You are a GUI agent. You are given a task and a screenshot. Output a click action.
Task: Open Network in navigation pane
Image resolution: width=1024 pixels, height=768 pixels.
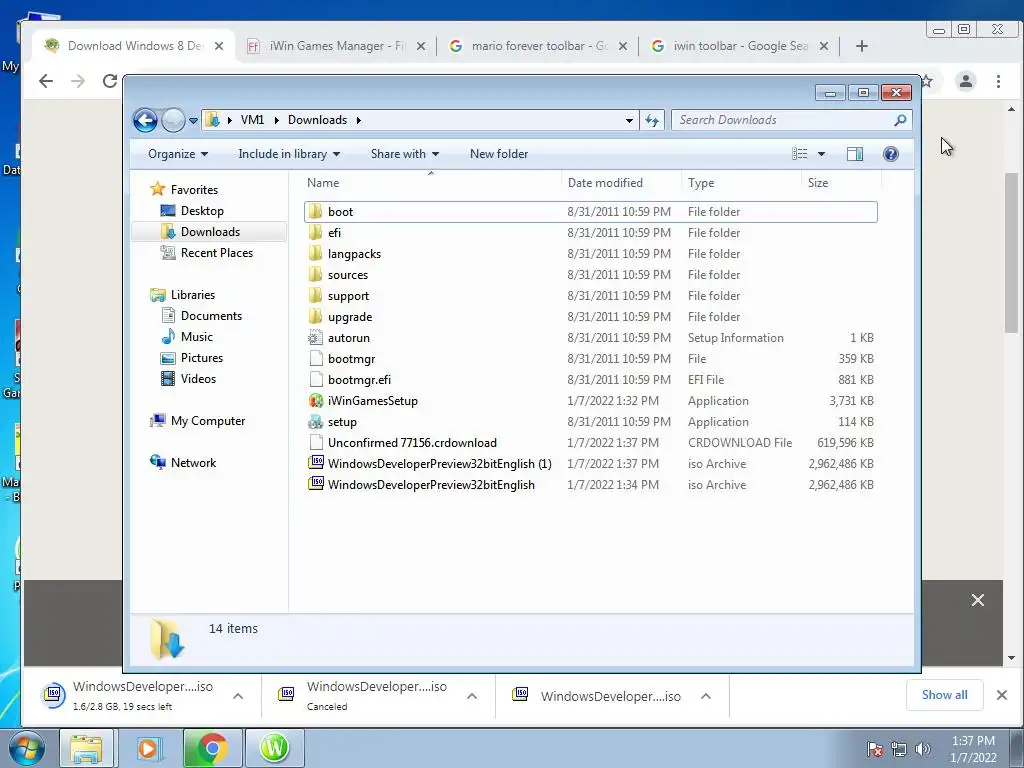point(193,463)
